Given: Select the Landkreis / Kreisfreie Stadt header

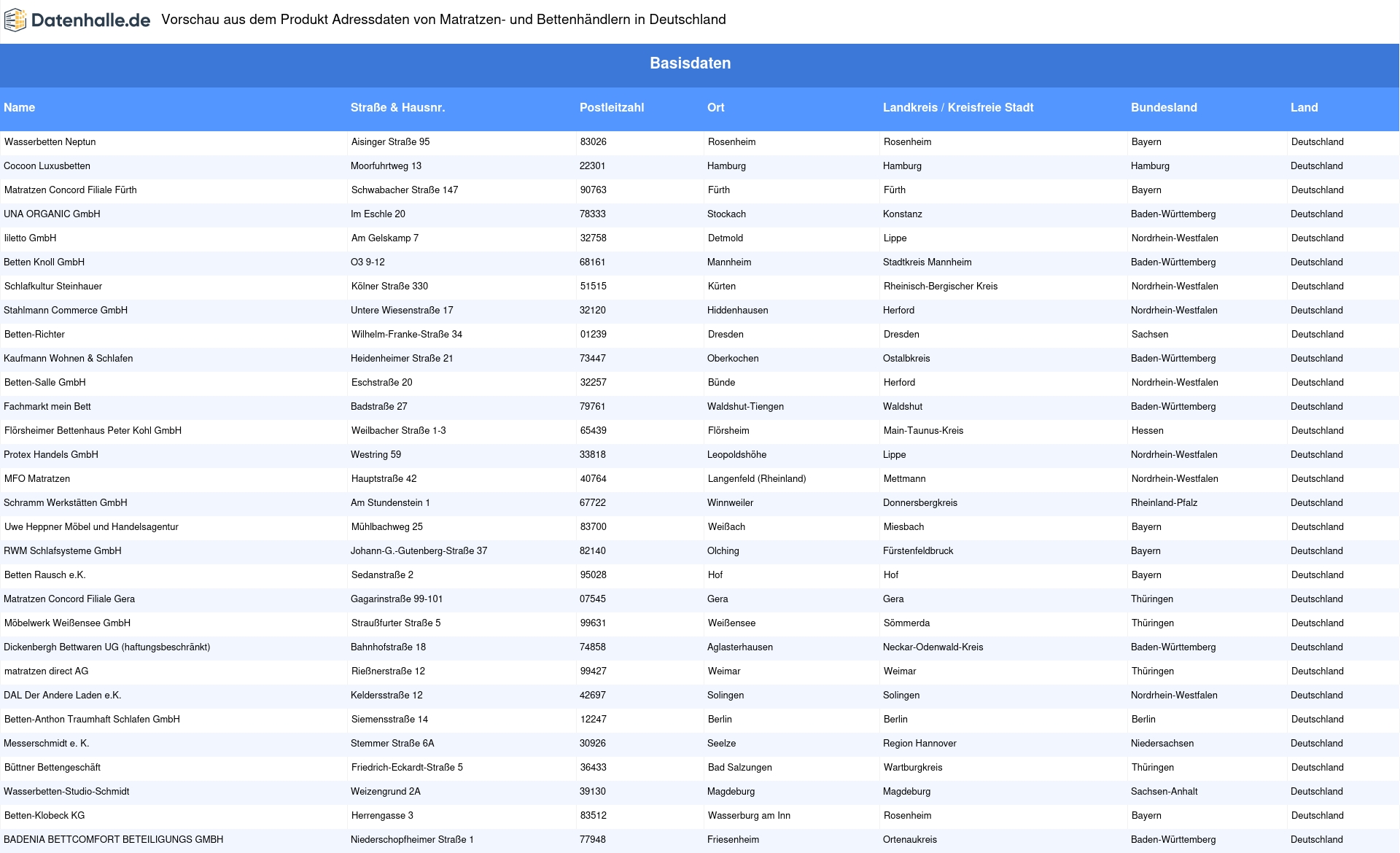Looking at the screenshot, I should 958,108.
